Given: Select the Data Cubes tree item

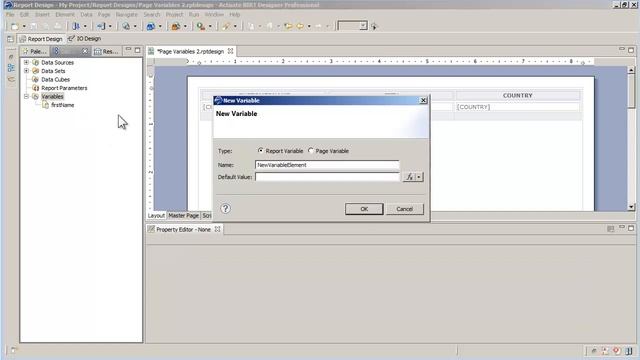Looking at the screenshot, I should [x=56, y=80].
